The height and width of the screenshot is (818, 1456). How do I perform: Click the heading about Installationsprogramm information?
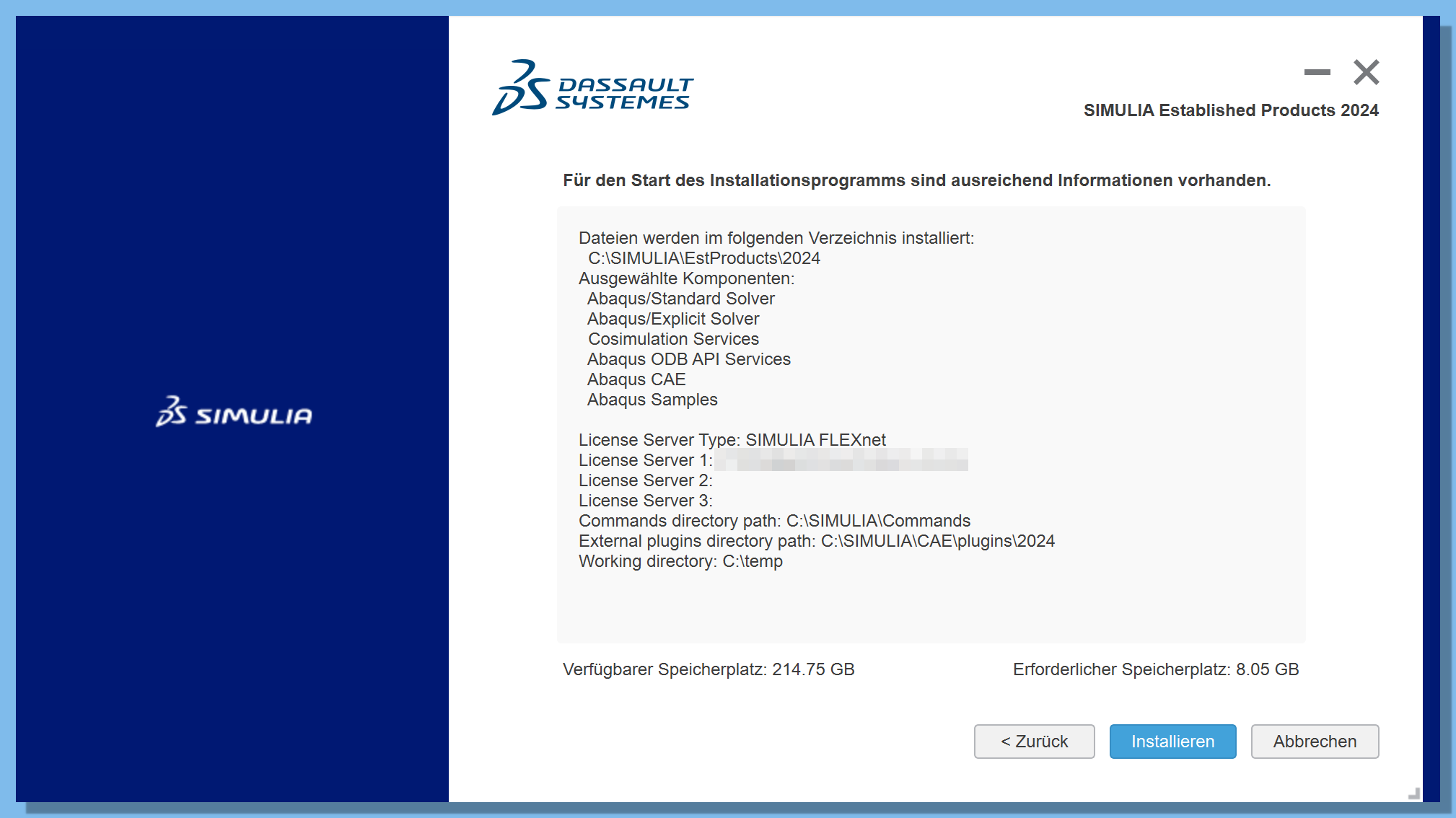[916, 180]
